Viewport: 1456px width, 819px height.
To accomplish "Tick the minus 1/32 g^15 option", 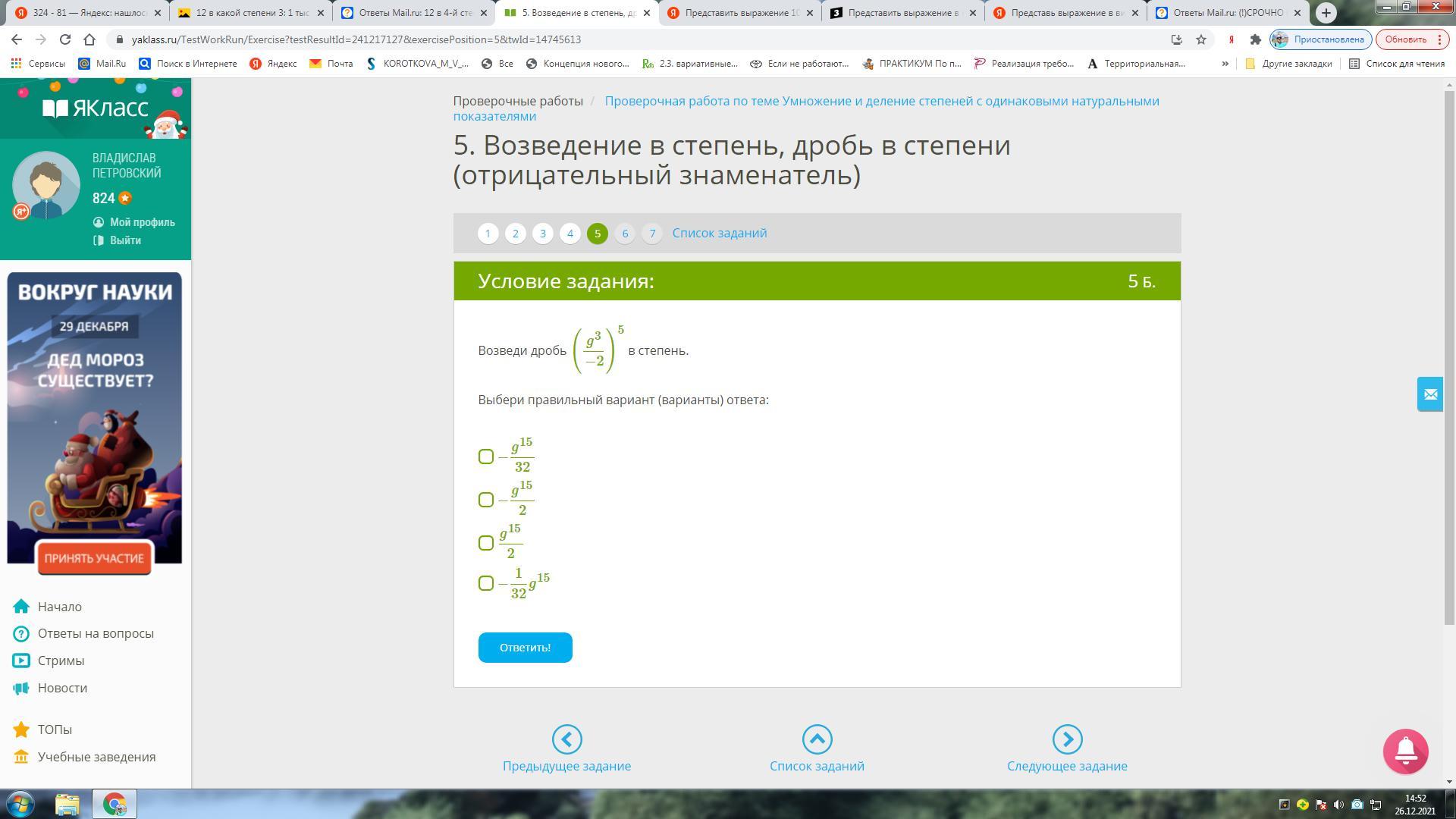I will click(486, 583).
